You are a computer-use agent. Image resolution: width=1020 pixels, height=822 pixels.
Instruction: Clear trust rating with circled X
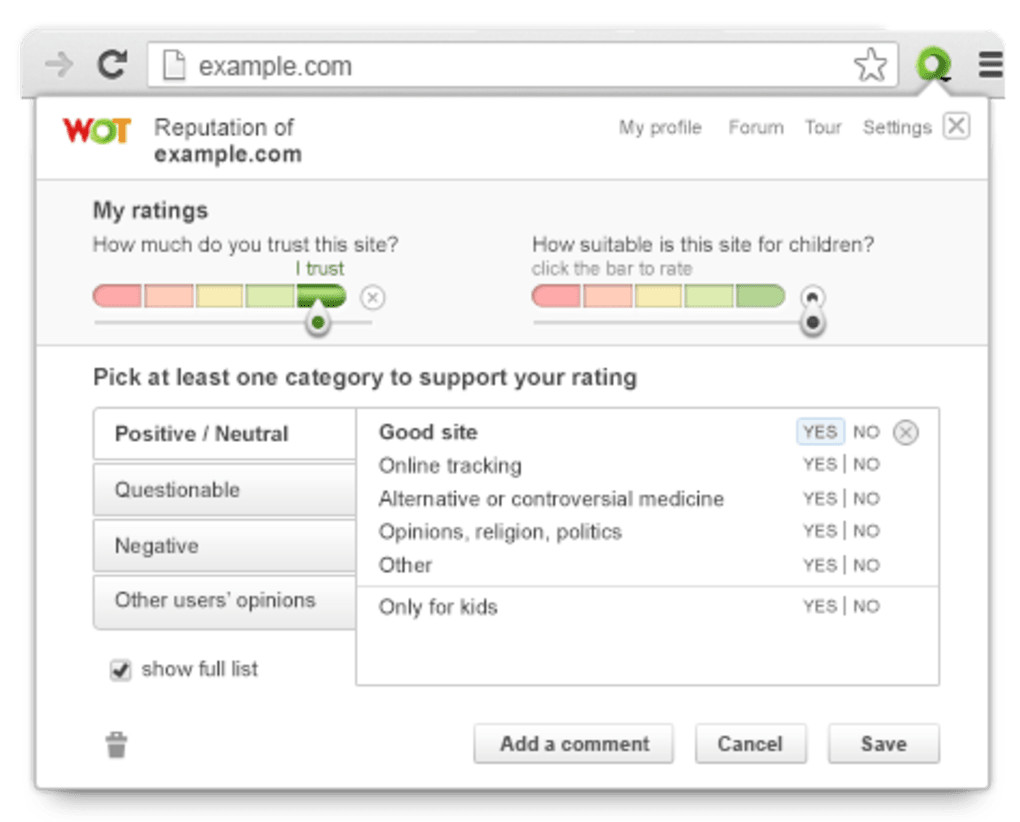coord(372,297)
